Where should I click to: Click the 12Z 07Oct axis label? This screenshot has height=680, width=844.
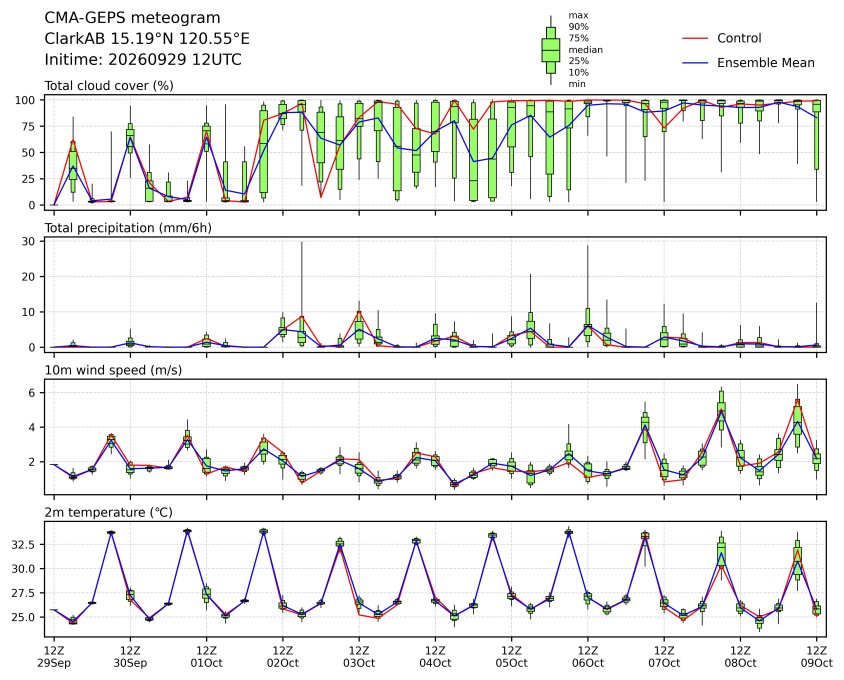pos(664,656)
